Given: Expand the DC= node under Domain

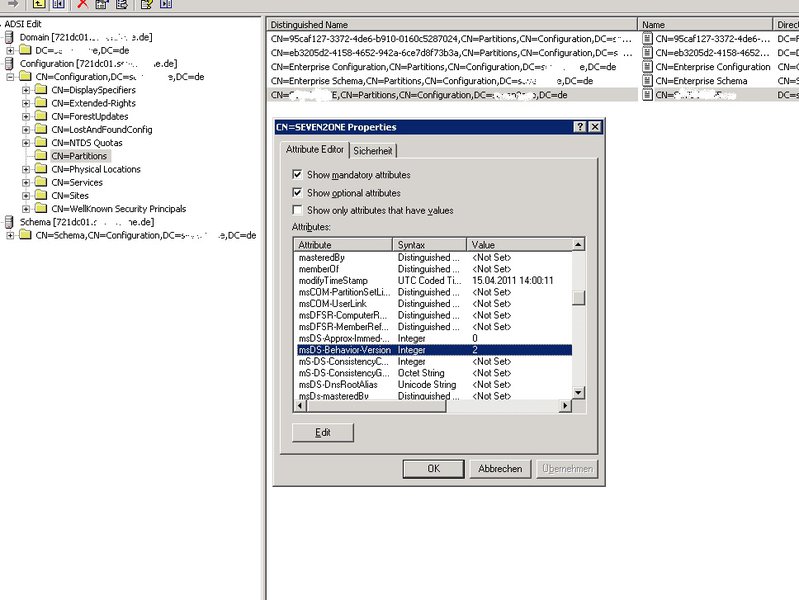Looking at the screenshot, I should point(10,50).
